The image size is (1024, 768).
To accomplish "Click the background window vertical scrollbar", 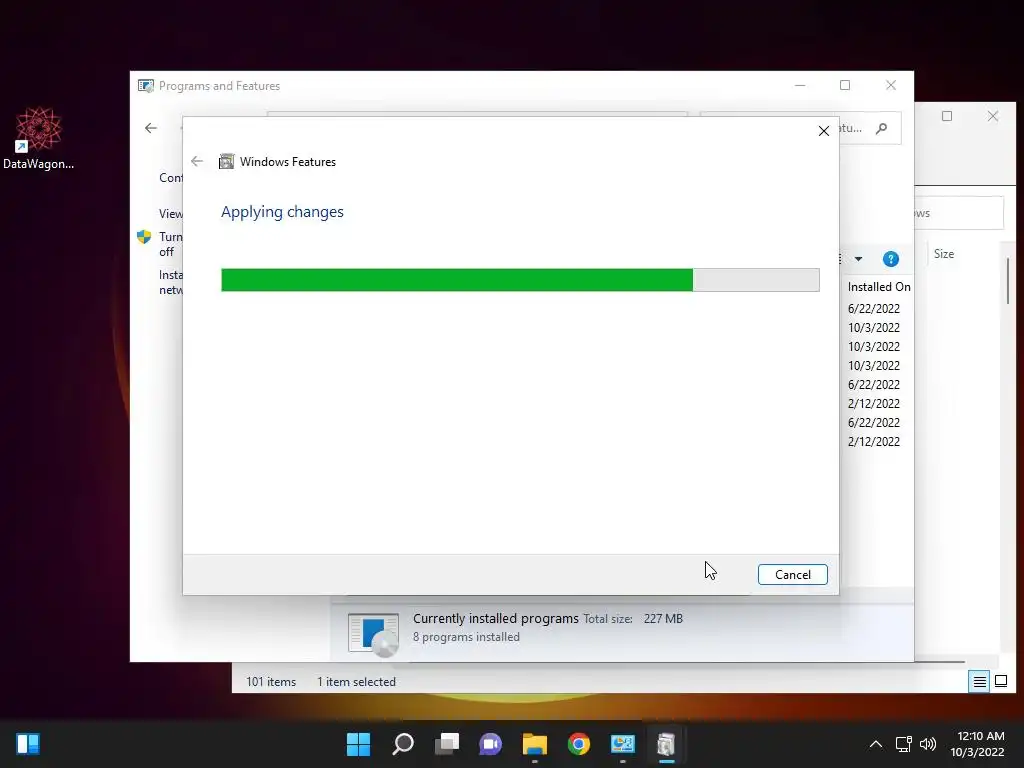I will coord(1008,281).
